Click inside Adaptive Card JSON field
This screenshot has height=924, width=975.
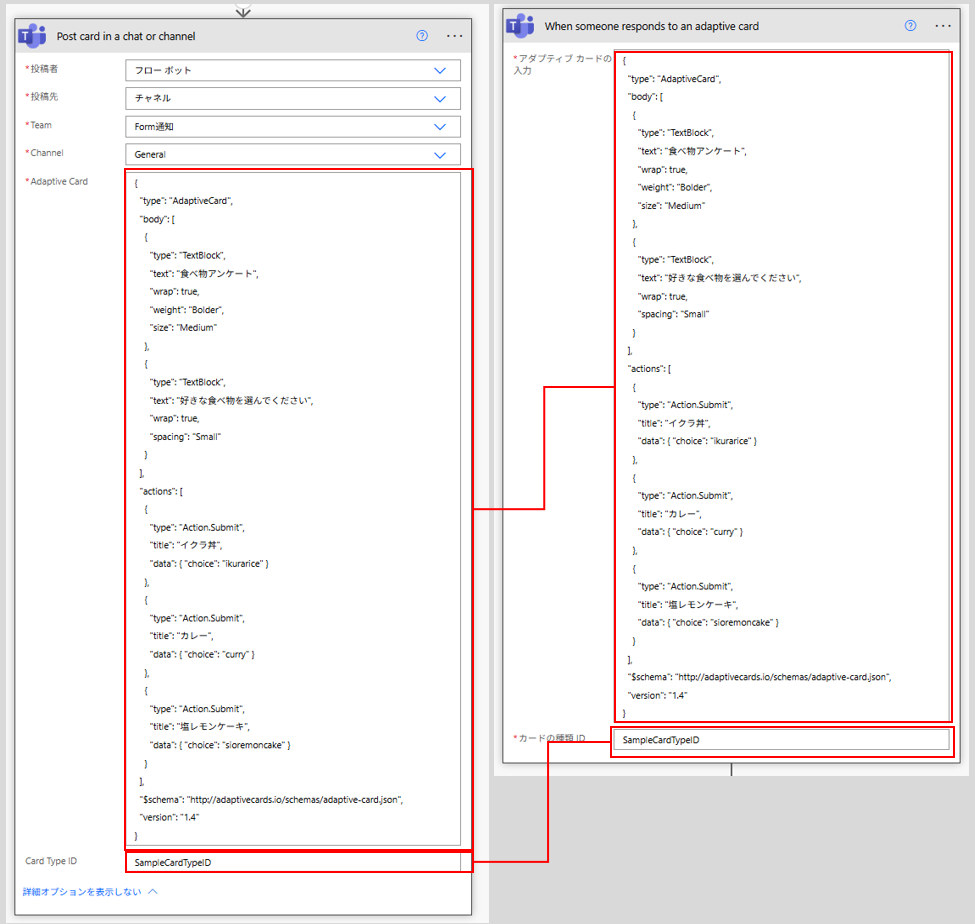[x=293, y=509]
